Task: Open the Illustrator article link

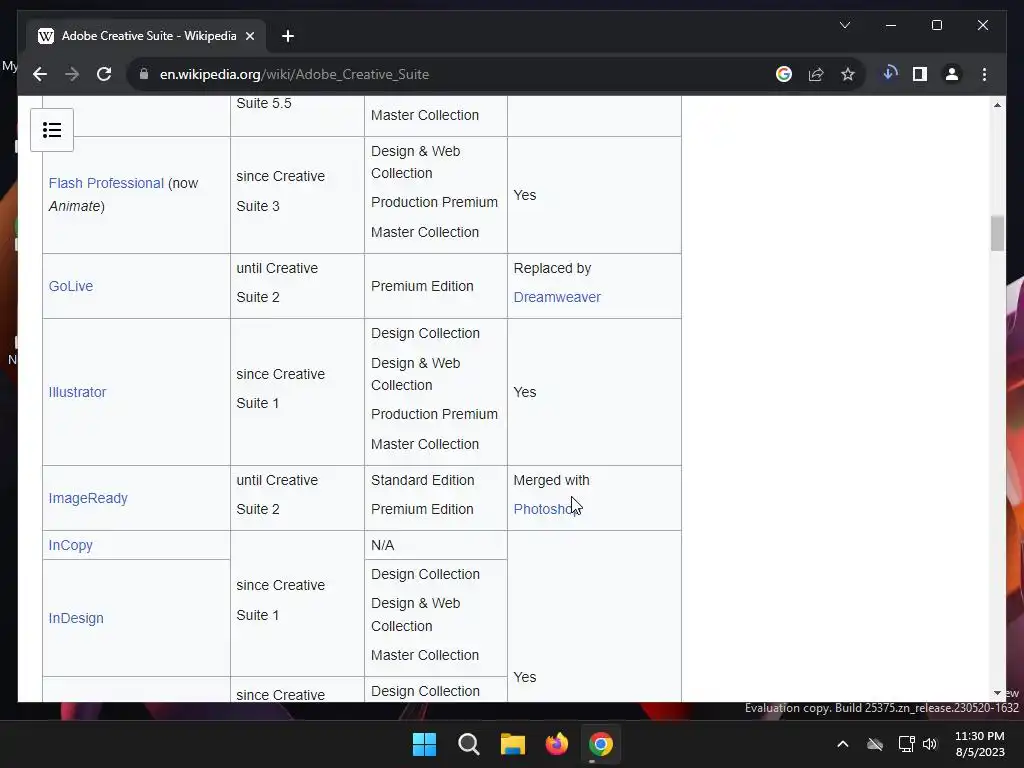Action: pos(77,392)
